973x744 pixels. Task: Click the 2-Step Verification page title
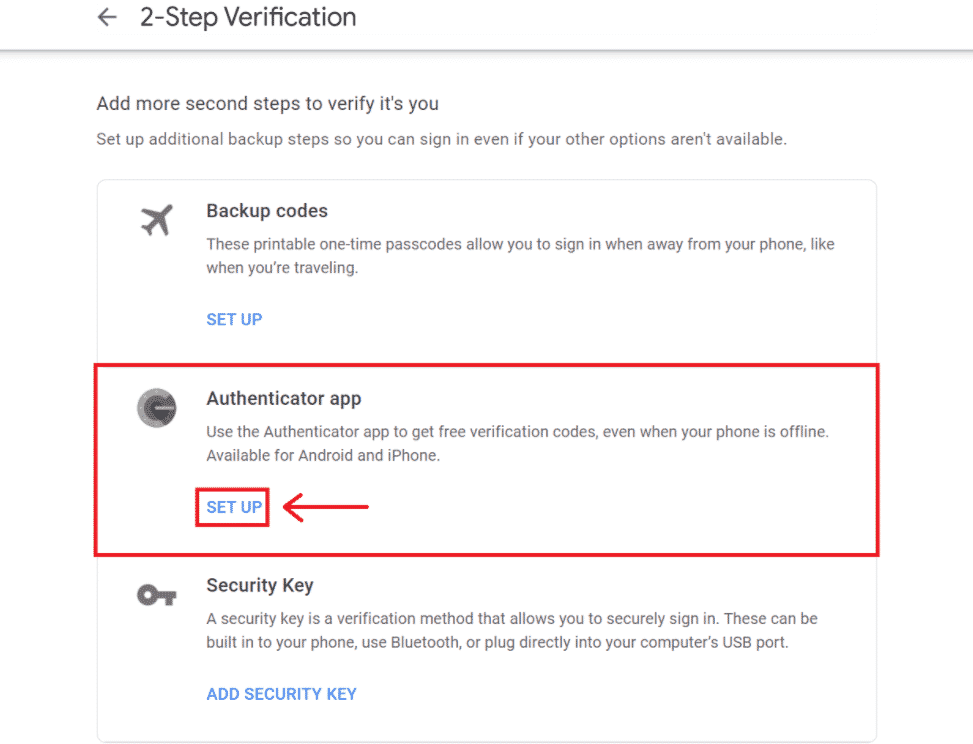(x=249, y=17)
